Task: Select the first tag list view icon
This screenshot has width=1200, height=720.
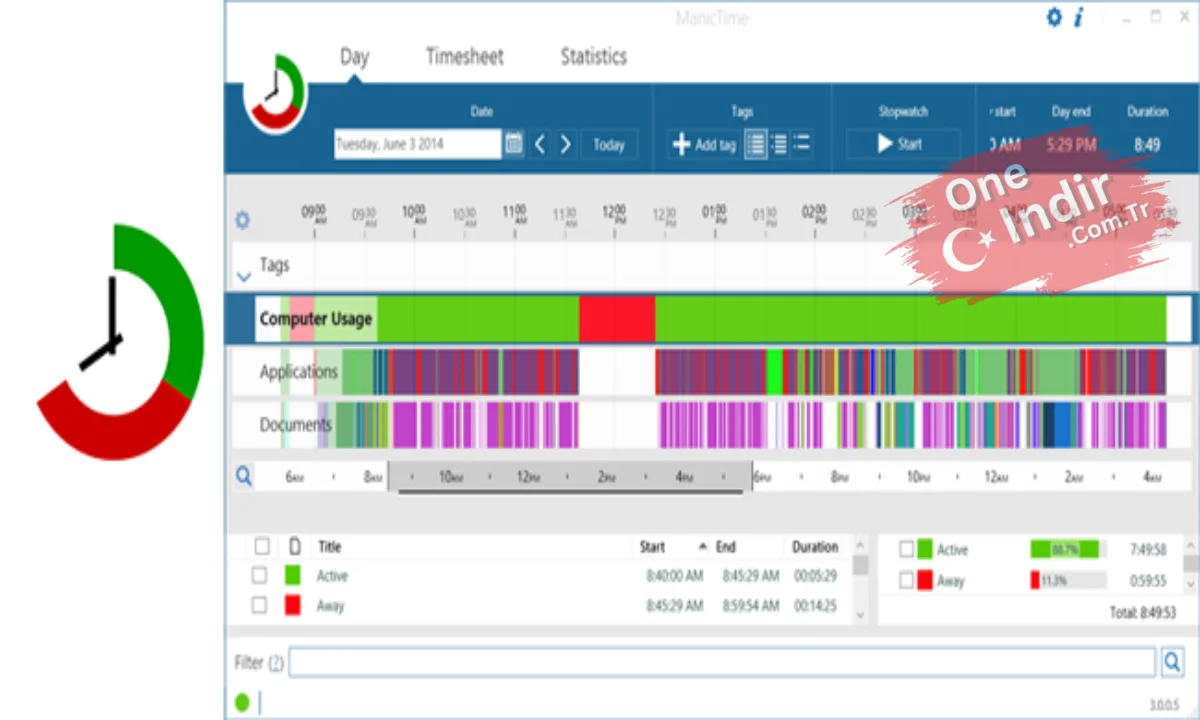Action: click(756, 144)
